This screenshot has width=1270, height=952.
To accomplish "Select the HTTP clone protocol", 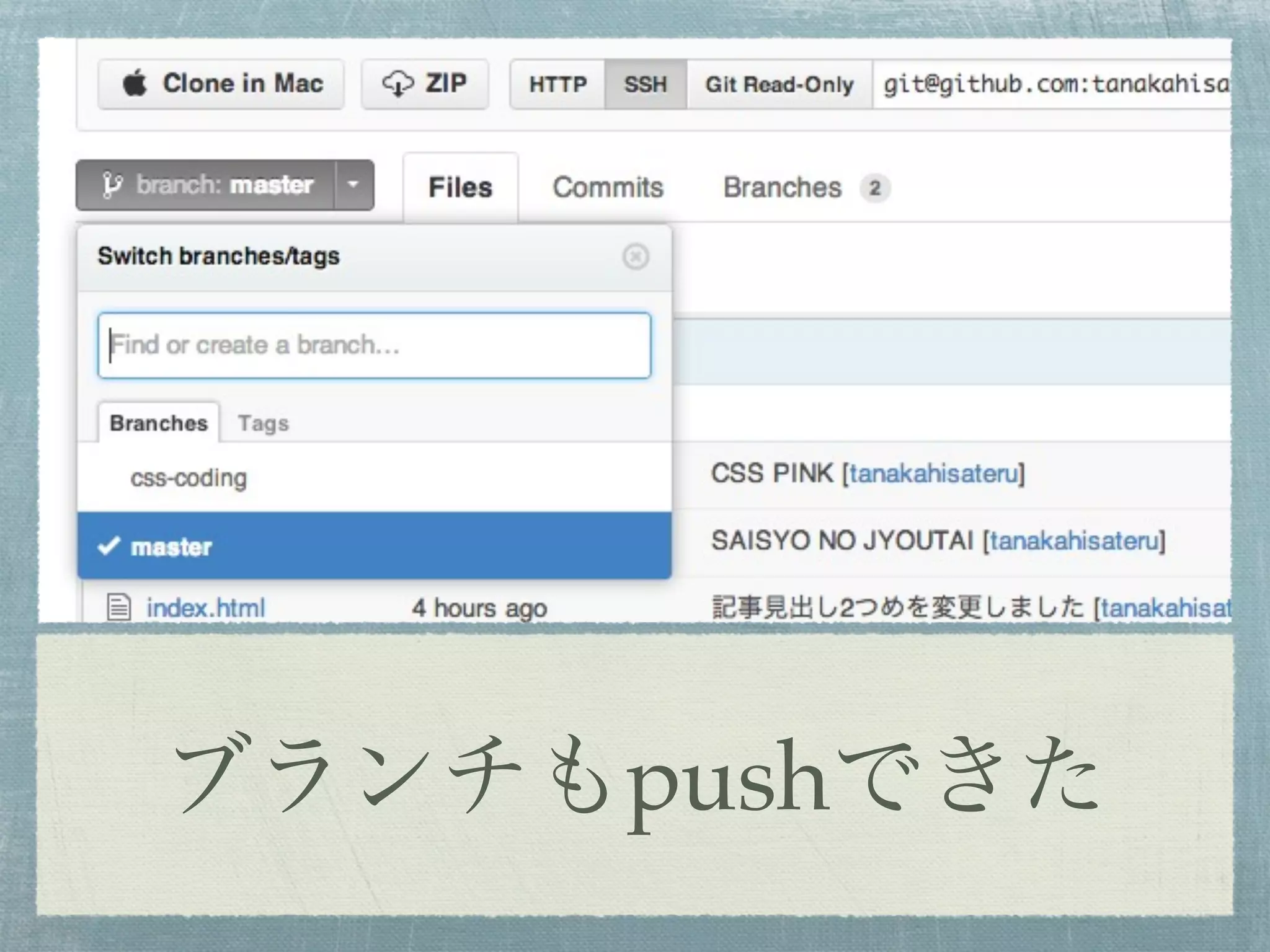I will point(557,84).
